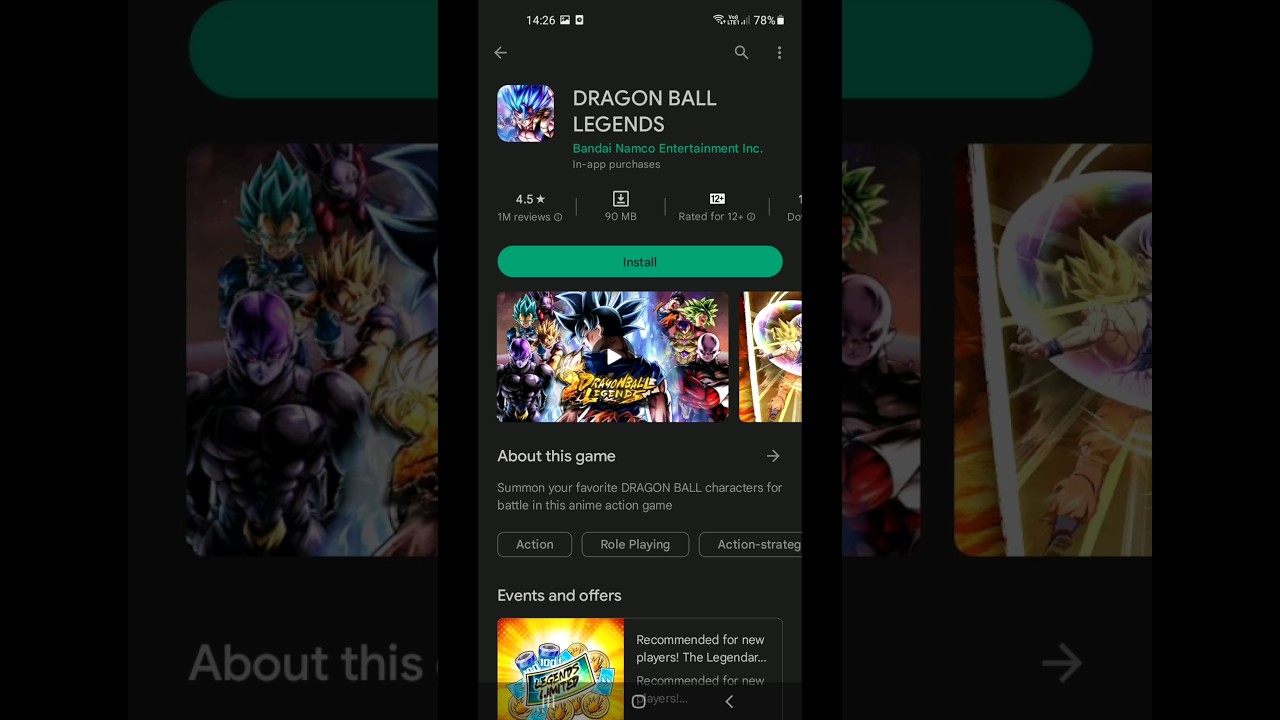
Task: Open the About this game arrow
Action: tap(773, 456)
